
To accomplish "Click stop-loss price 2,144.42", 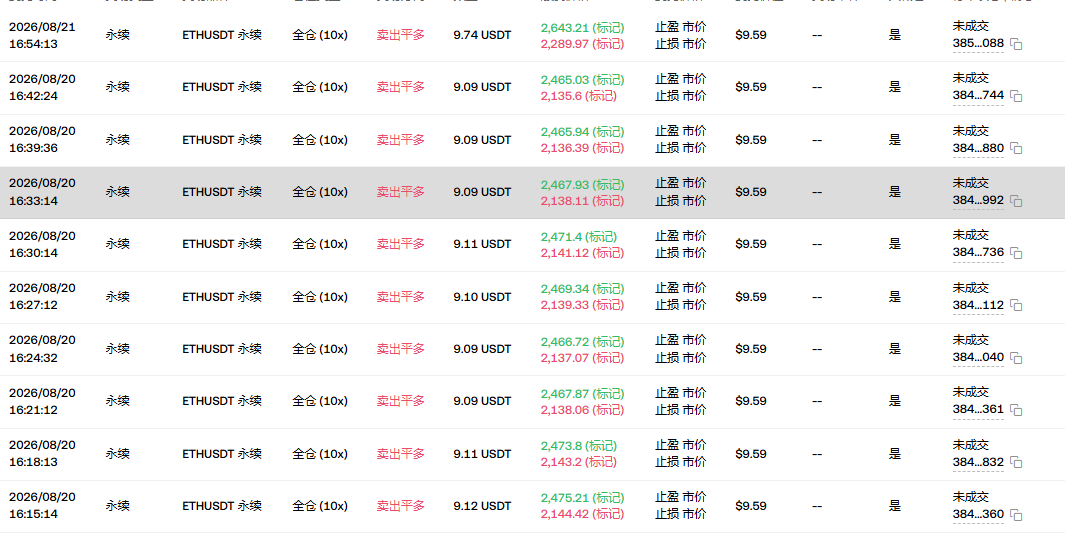I will coord(582,514).
